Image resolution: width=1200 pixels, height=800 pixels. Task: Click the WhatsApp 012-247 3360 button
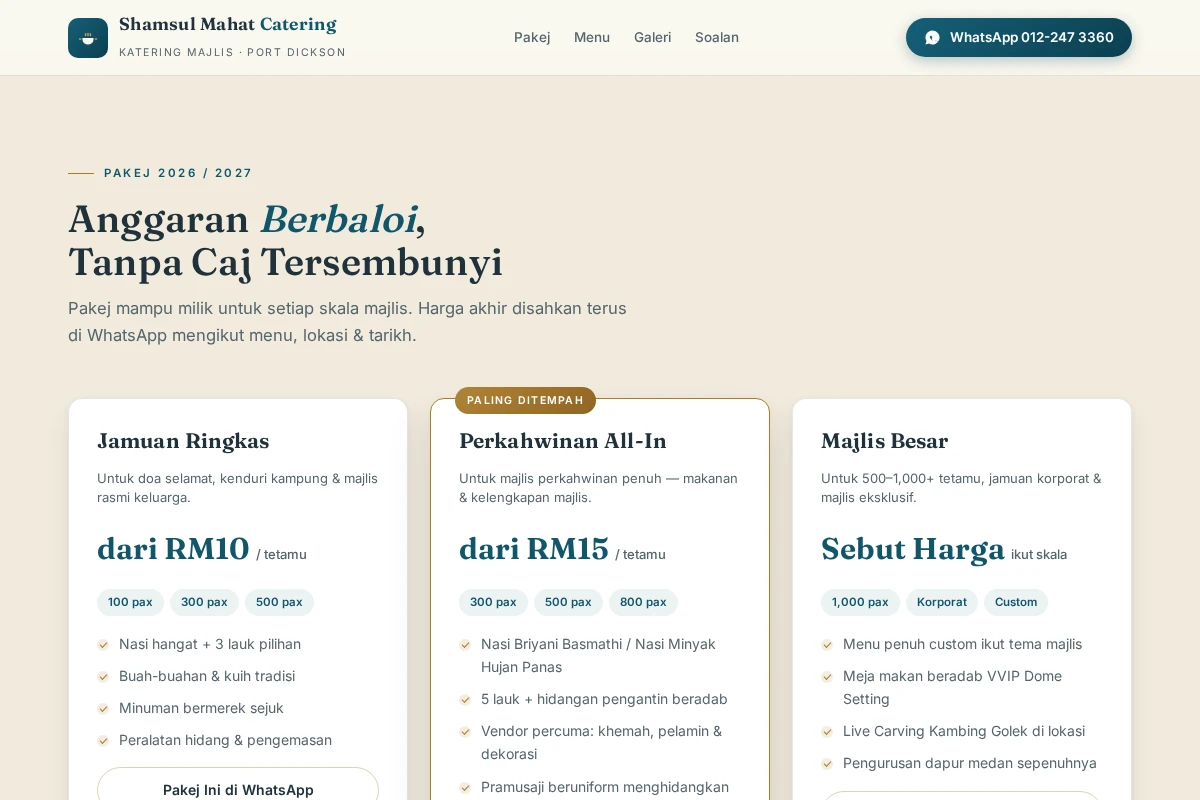(1019, 37)
